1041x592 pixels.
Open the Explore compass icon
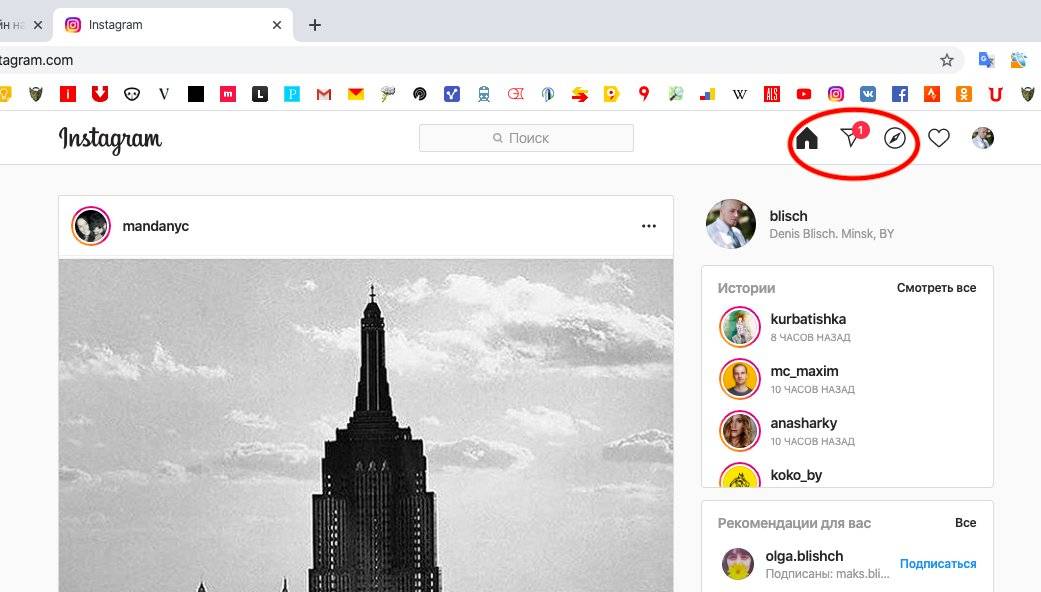pyautogui.click(x=895, y=138)
